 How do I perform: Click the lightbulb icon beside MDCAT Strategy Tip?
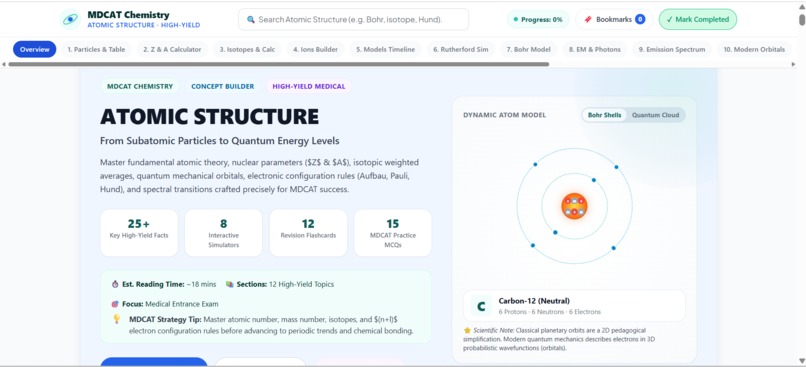[x=117, y=319]
